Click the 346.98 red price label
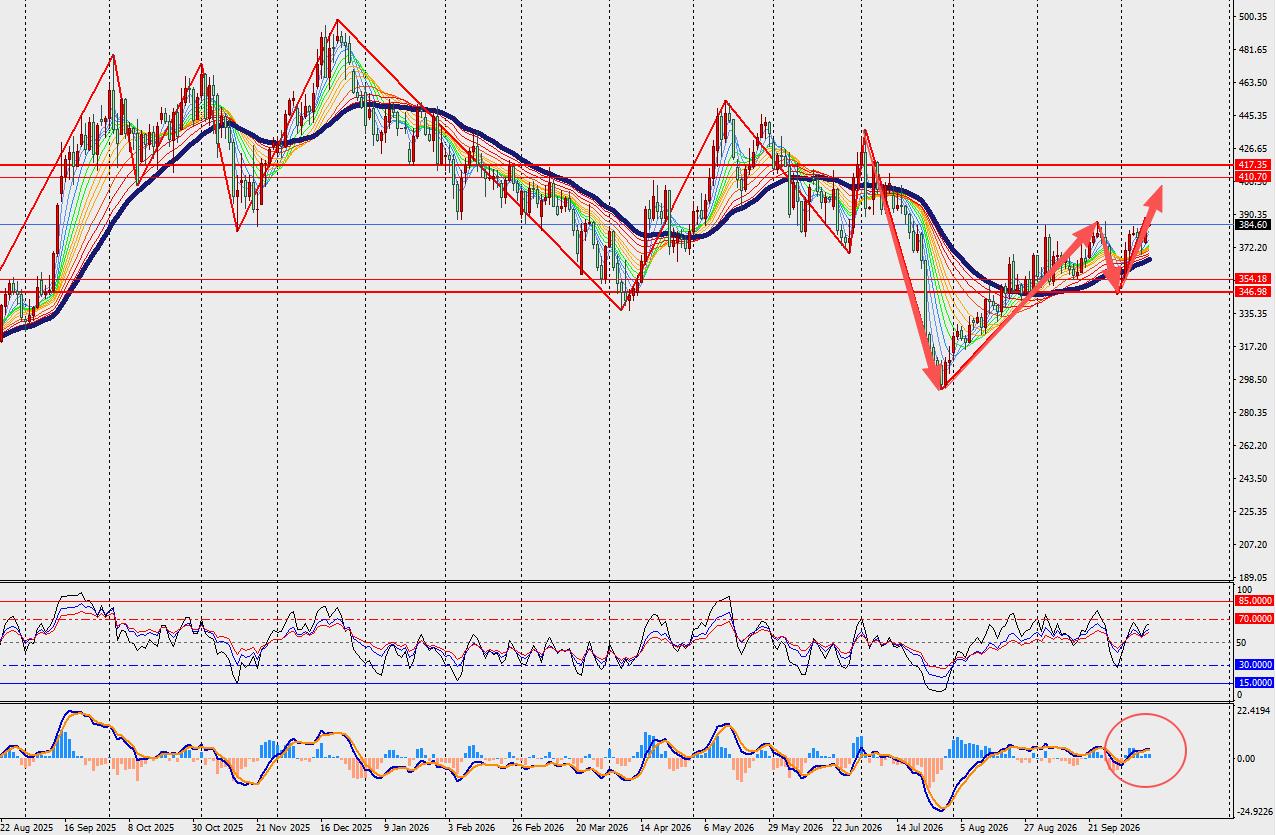Image resolution: width=1276 pixels, height=835 pixels. click(1253, 291)
